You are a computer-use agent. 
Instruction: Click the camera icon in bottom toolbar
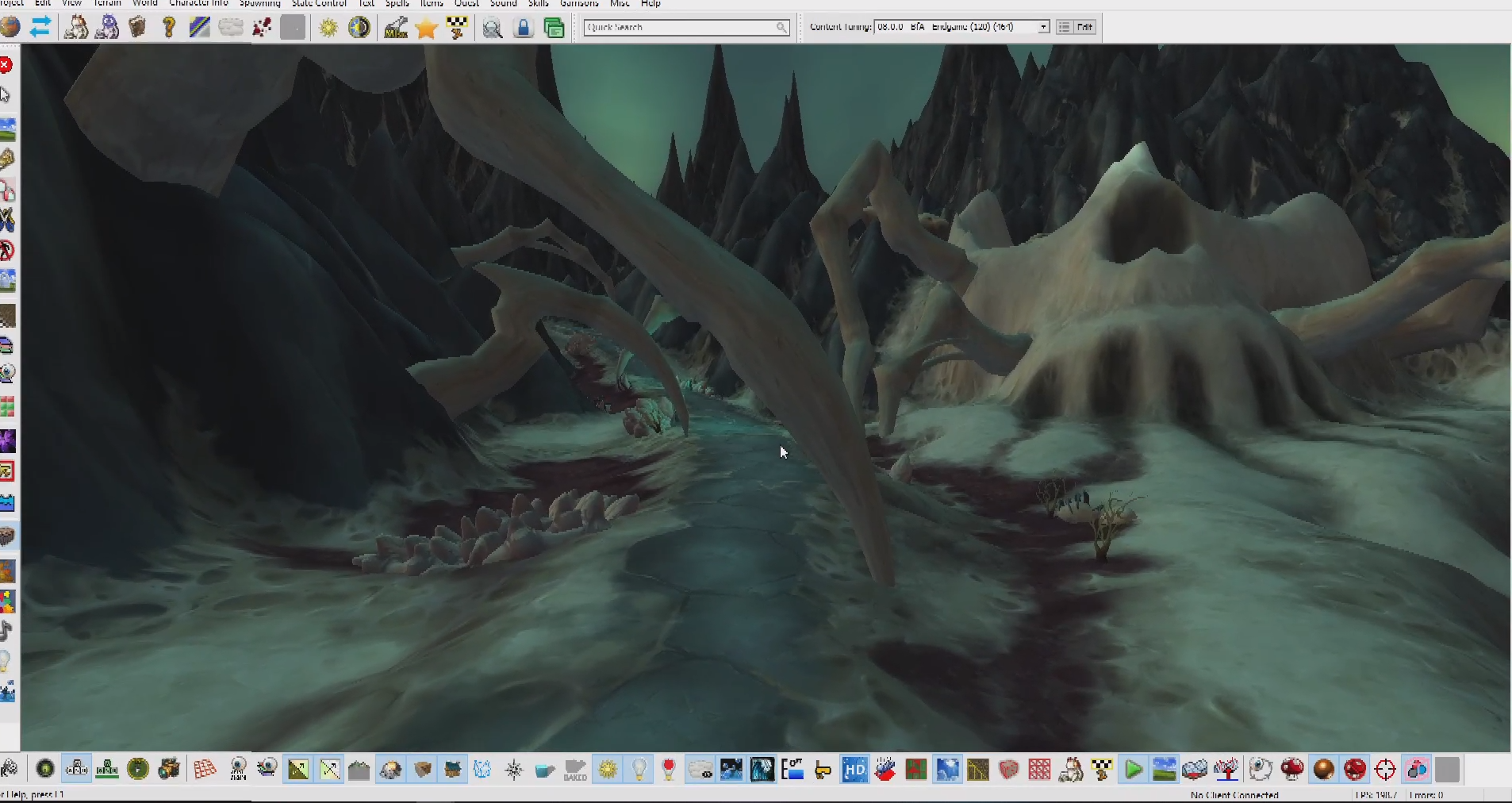coord(169,769)
